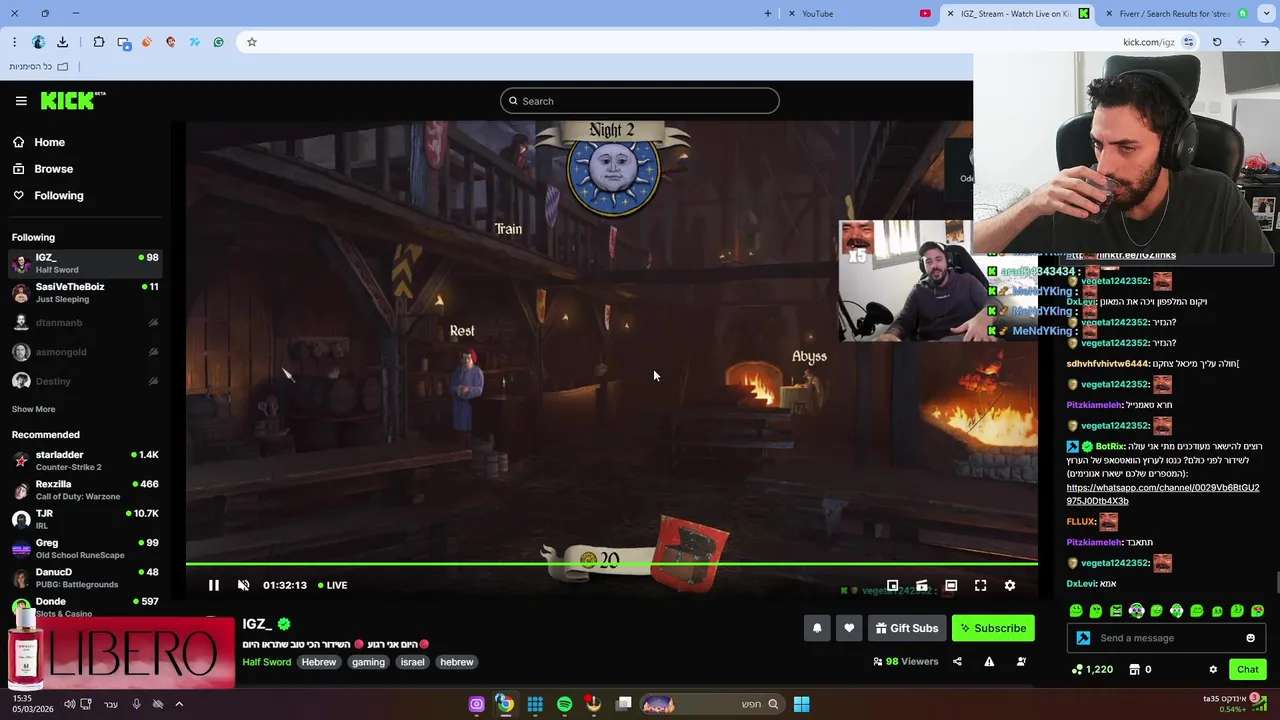Open emoji picker in chat input
This screenshot has height=720, width=1280.
[1250, 638]
